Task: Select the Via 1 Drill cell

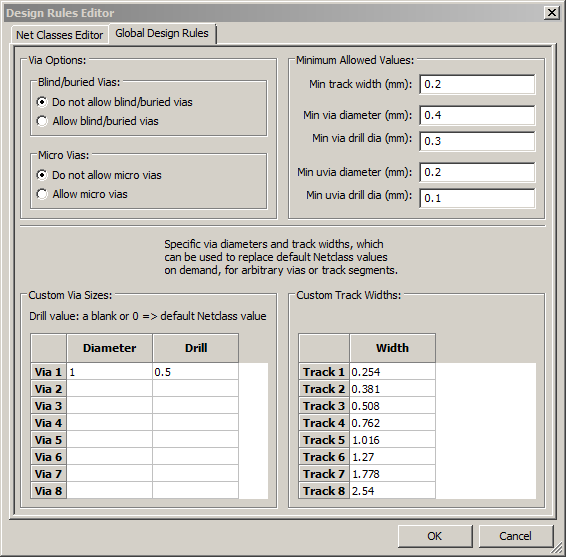Action: pos(195,372)
